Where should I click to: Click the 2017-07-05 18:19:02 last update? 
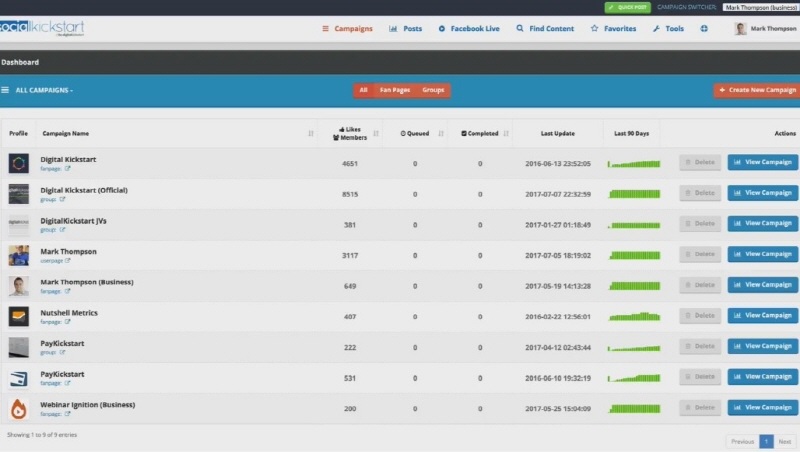click(558, 255)
